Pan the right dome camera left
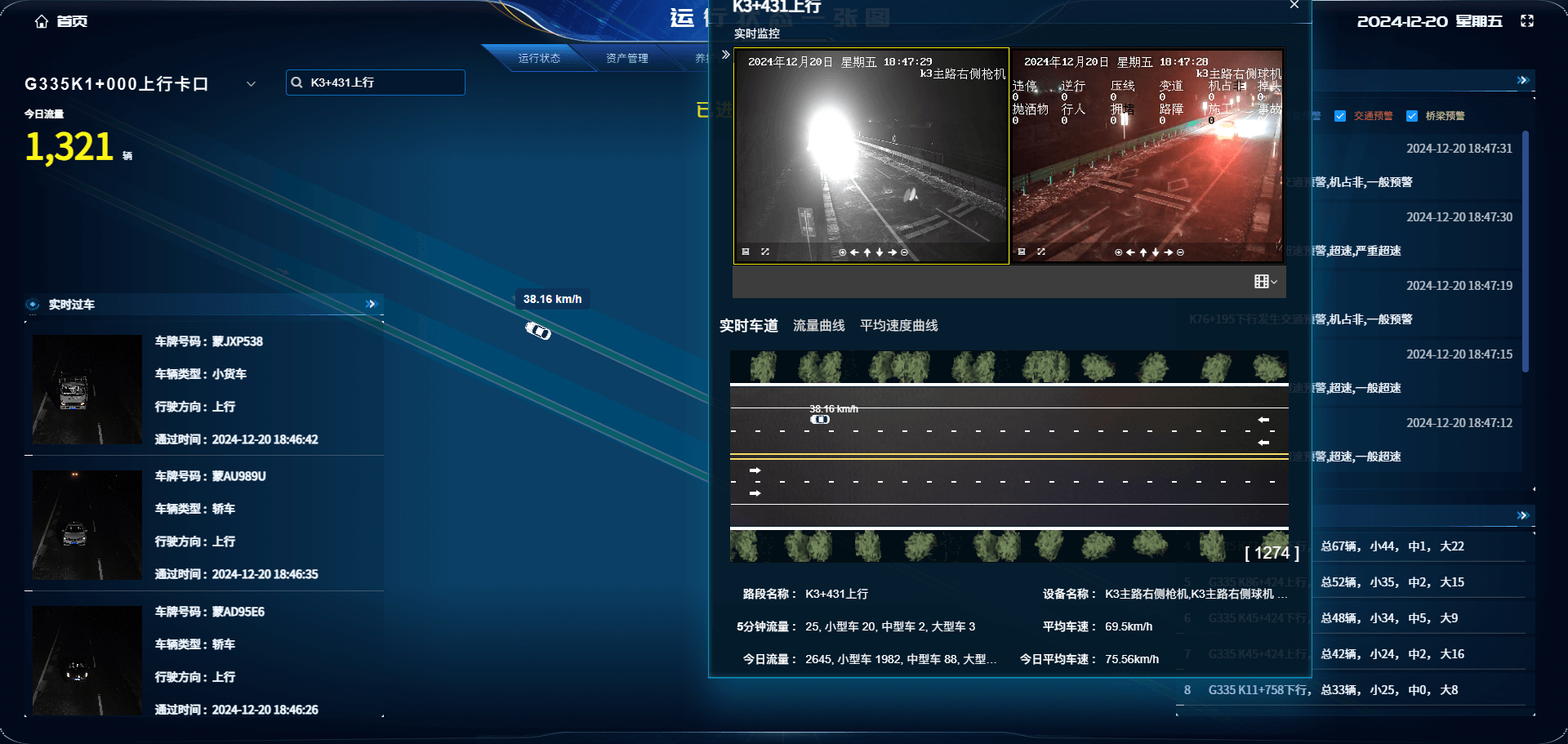Viewport: 1568px width, 744px height. [x=1130, y=252]
